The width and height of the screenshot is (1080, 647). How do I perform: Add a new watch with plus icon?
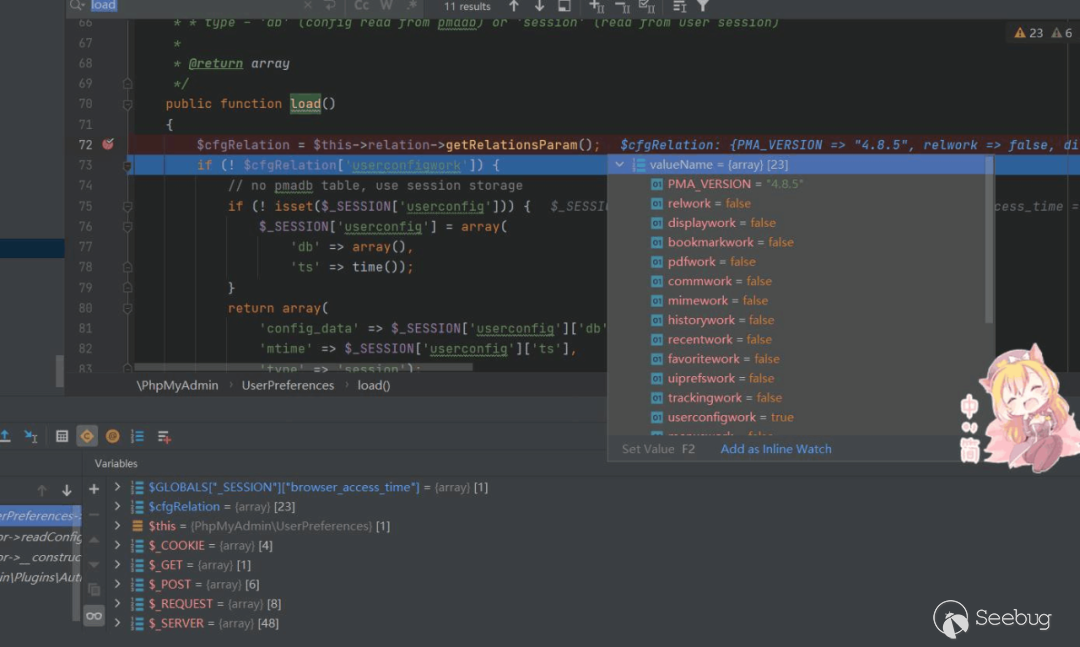click(x=94, y=489)
